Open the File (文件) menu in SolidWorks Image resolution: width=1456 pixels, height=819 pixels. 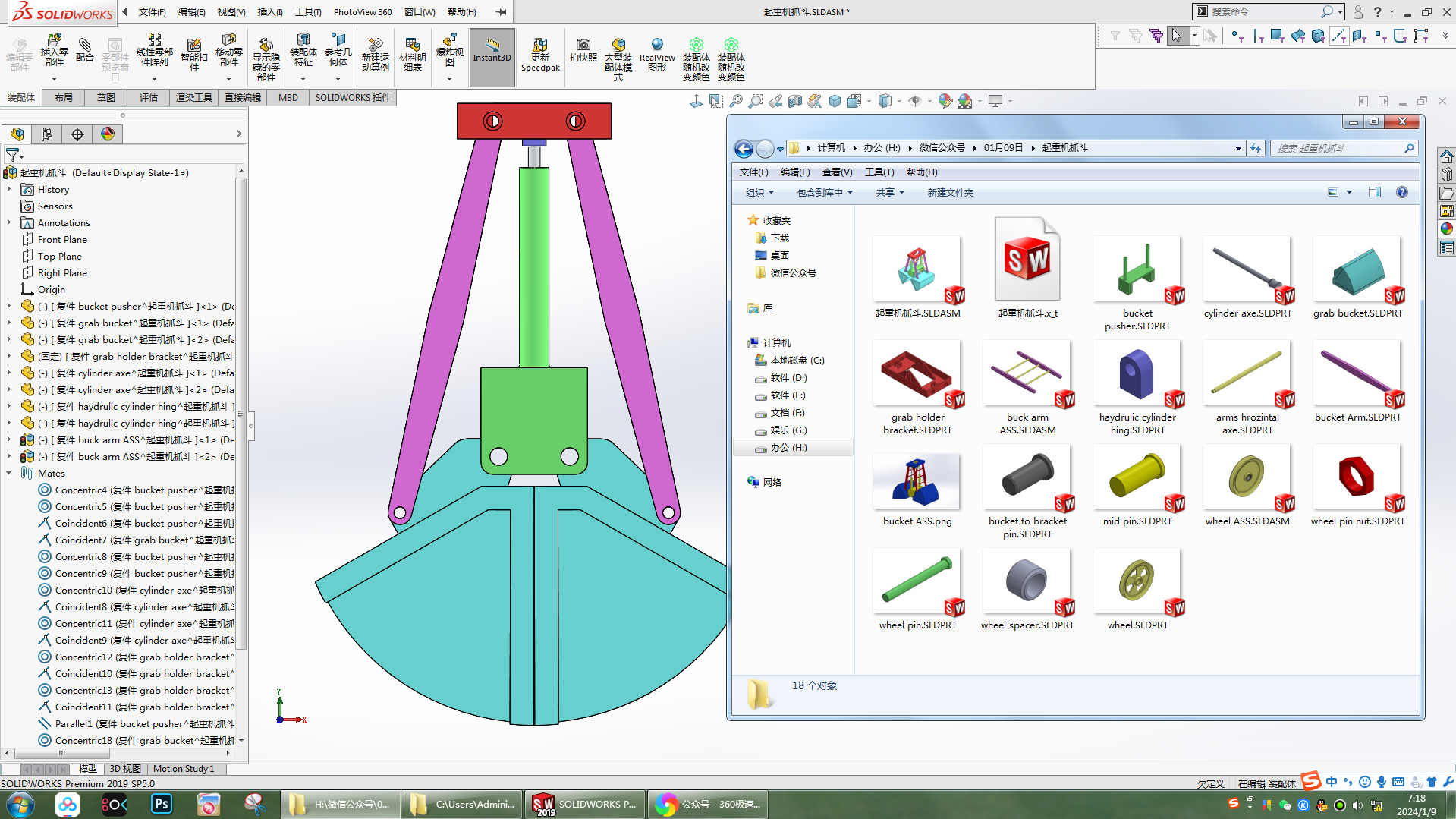pyautogui.click(x=152, y=12)
